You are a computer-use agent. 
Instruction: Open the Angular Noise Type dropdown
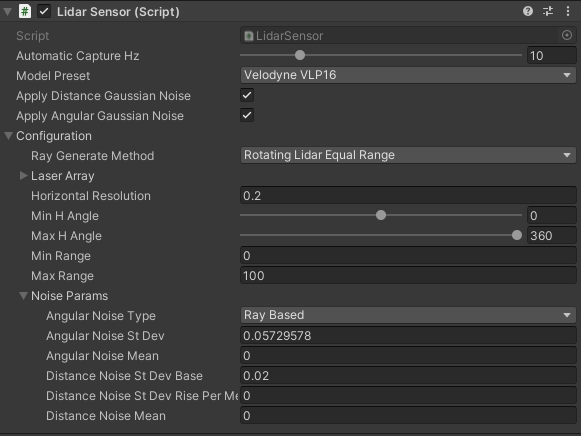coord(408,315)
